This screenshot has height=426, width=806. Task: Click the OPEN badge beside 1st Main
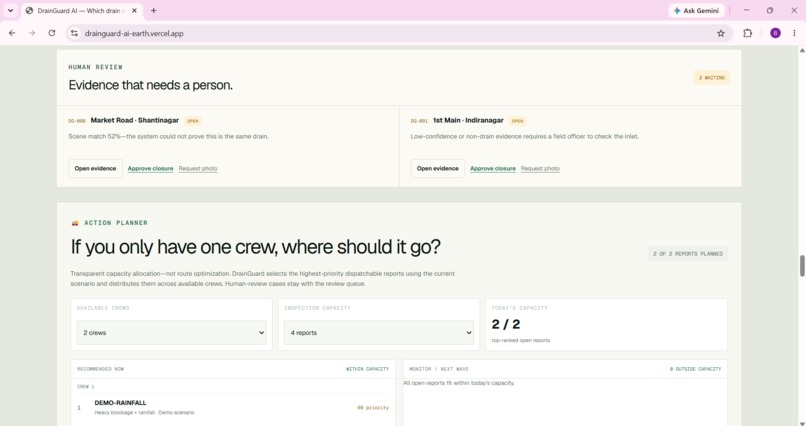[517, 121]
